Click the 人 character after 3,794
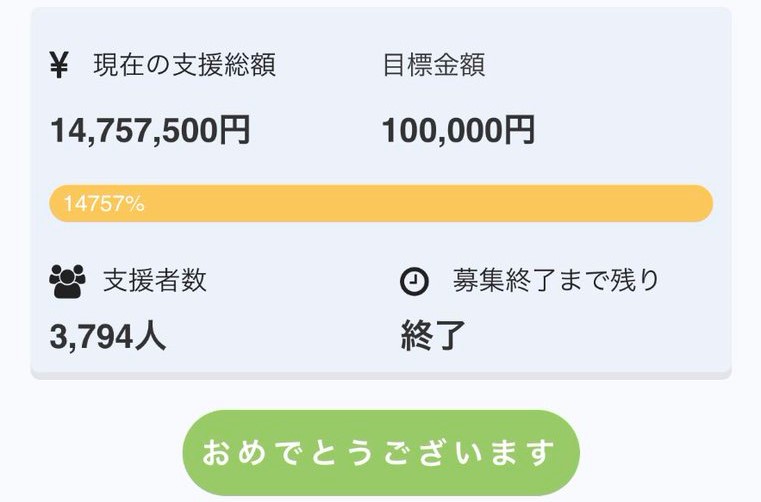 pyautogui.click(x=150, y=336)
